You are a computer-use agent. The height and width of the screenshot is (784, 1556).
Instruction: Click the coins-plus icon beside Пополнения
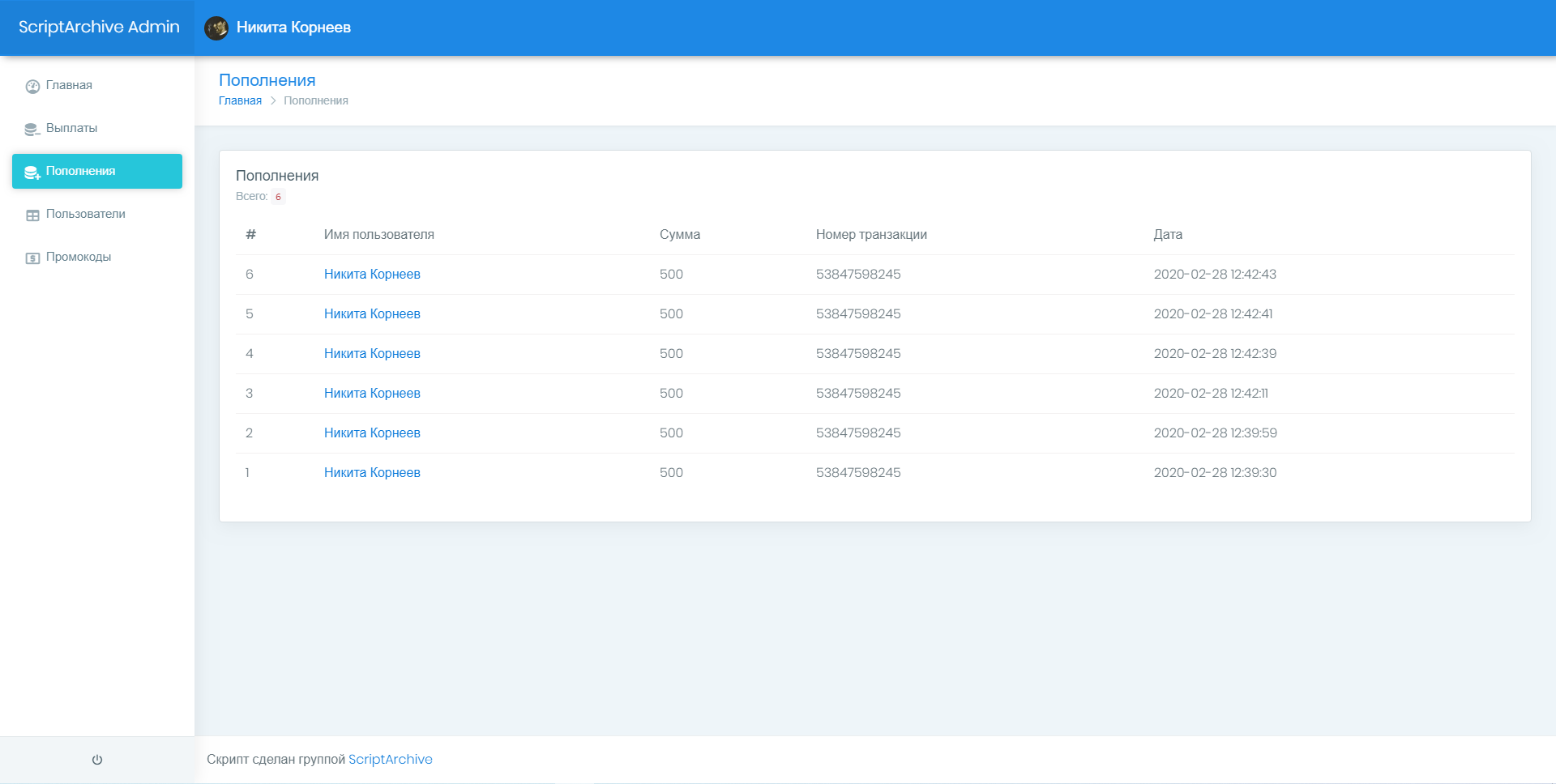pyautogui.click(x=32, y=173)
